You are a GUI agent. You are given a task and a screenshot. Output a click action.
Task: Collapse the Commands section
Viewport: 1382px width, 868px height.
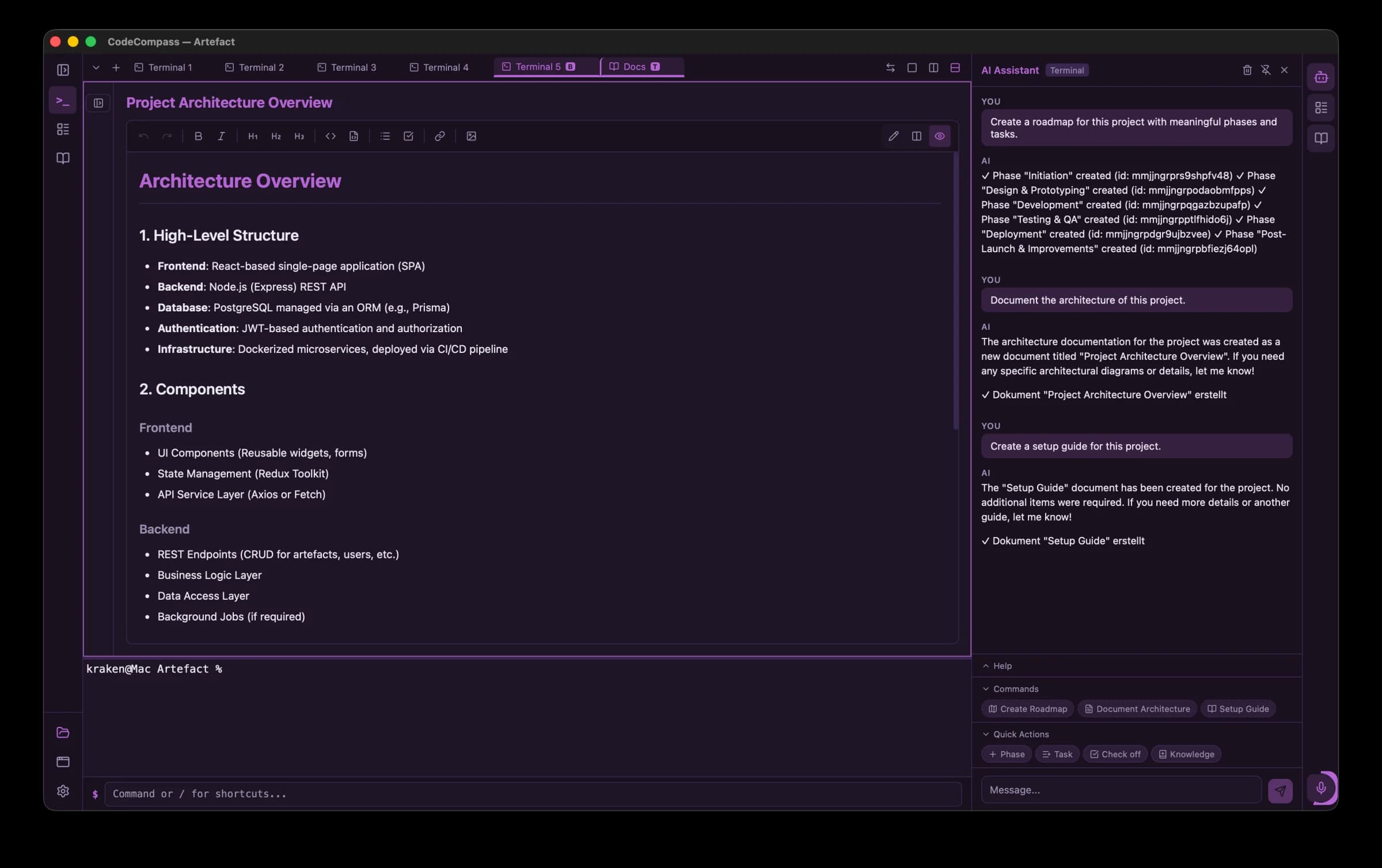(1011, 689)
